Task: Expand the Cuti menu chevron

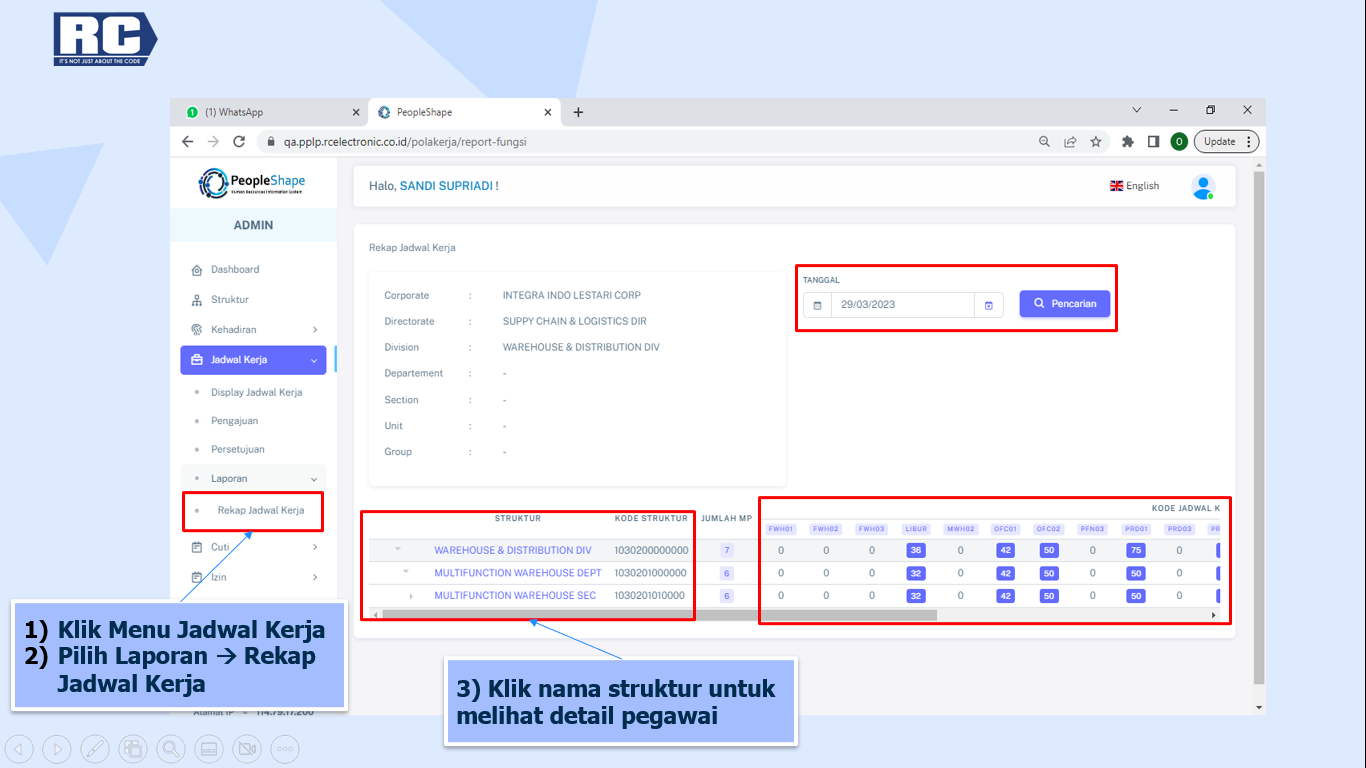Action: (x=315, y=547)
